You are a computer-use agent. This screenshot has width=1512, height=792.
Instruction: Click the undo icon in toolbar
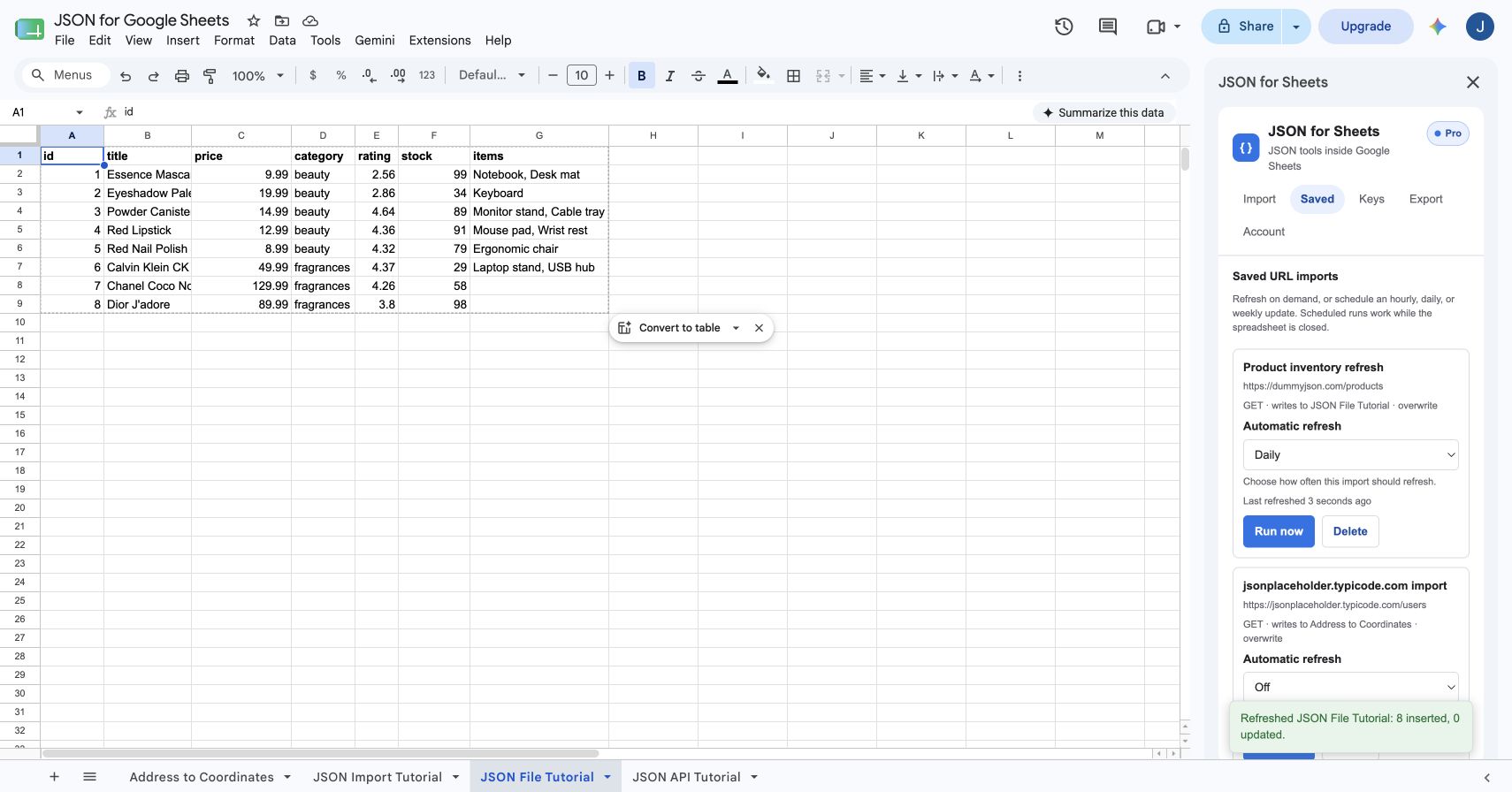126,76
